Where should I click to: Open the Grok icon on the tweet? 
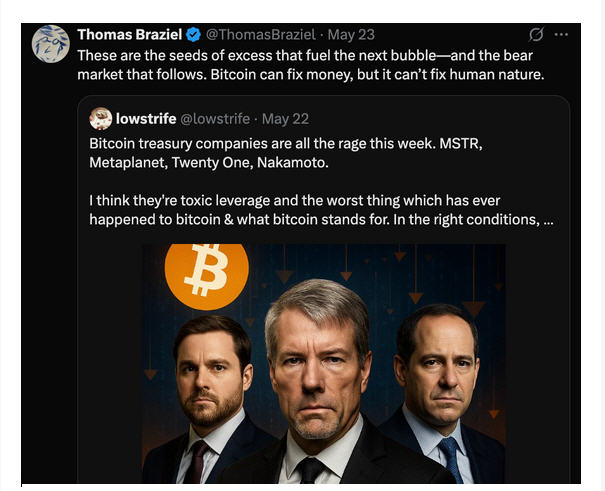(x=535, y=35)
